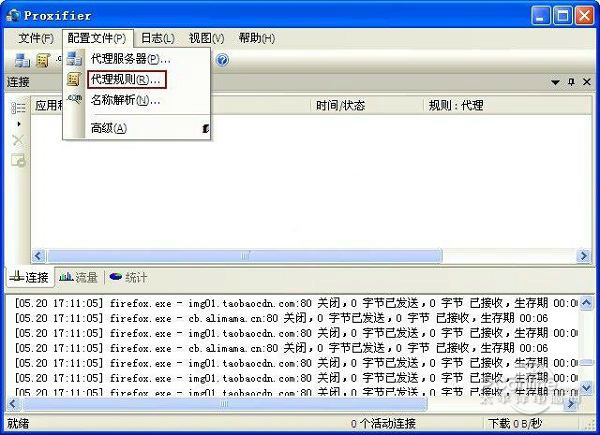This screenshot has width=600, height=435.
Task: Click the gray X icon in connections sidebar
Action: [18, 140]
